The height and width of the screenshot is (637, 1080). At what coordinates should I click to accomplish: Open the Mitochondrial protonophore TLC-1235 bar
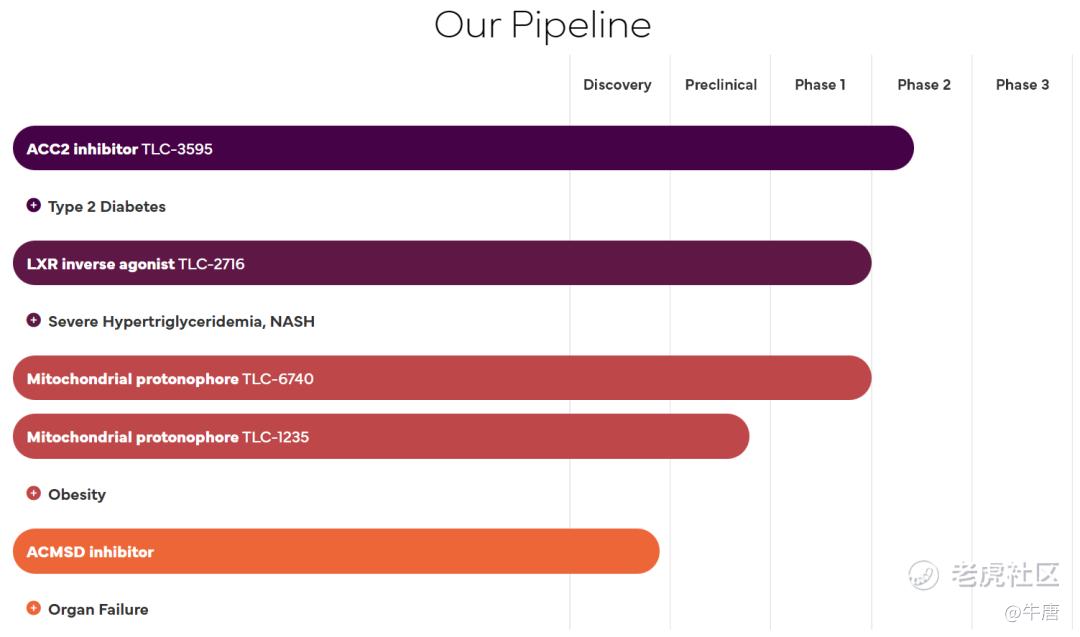[x=381, y=437]
